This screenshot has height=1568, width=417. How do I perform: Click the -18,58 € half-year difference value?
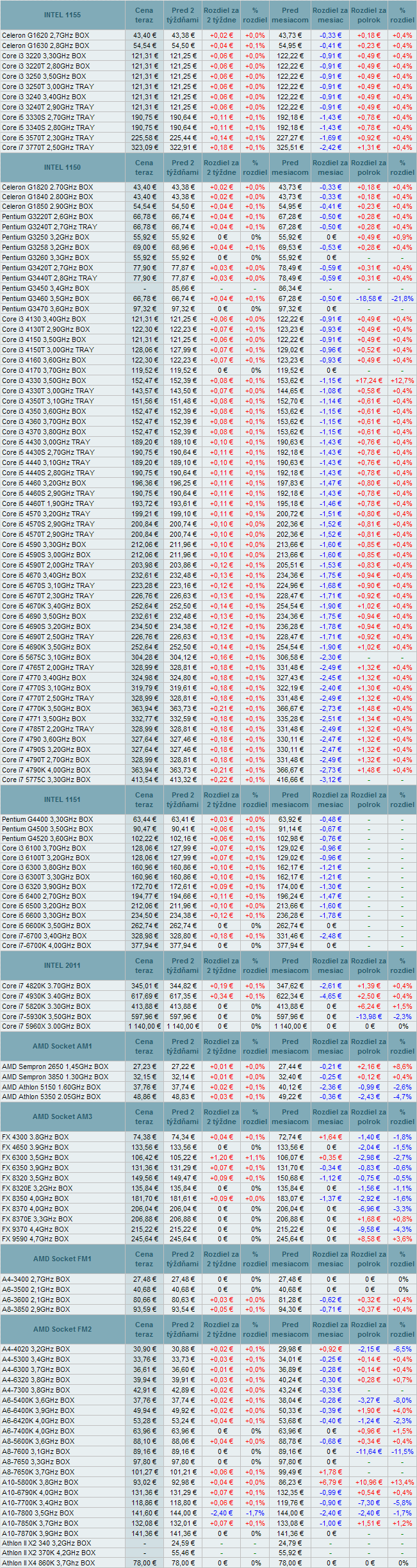[x=369, y=298]
